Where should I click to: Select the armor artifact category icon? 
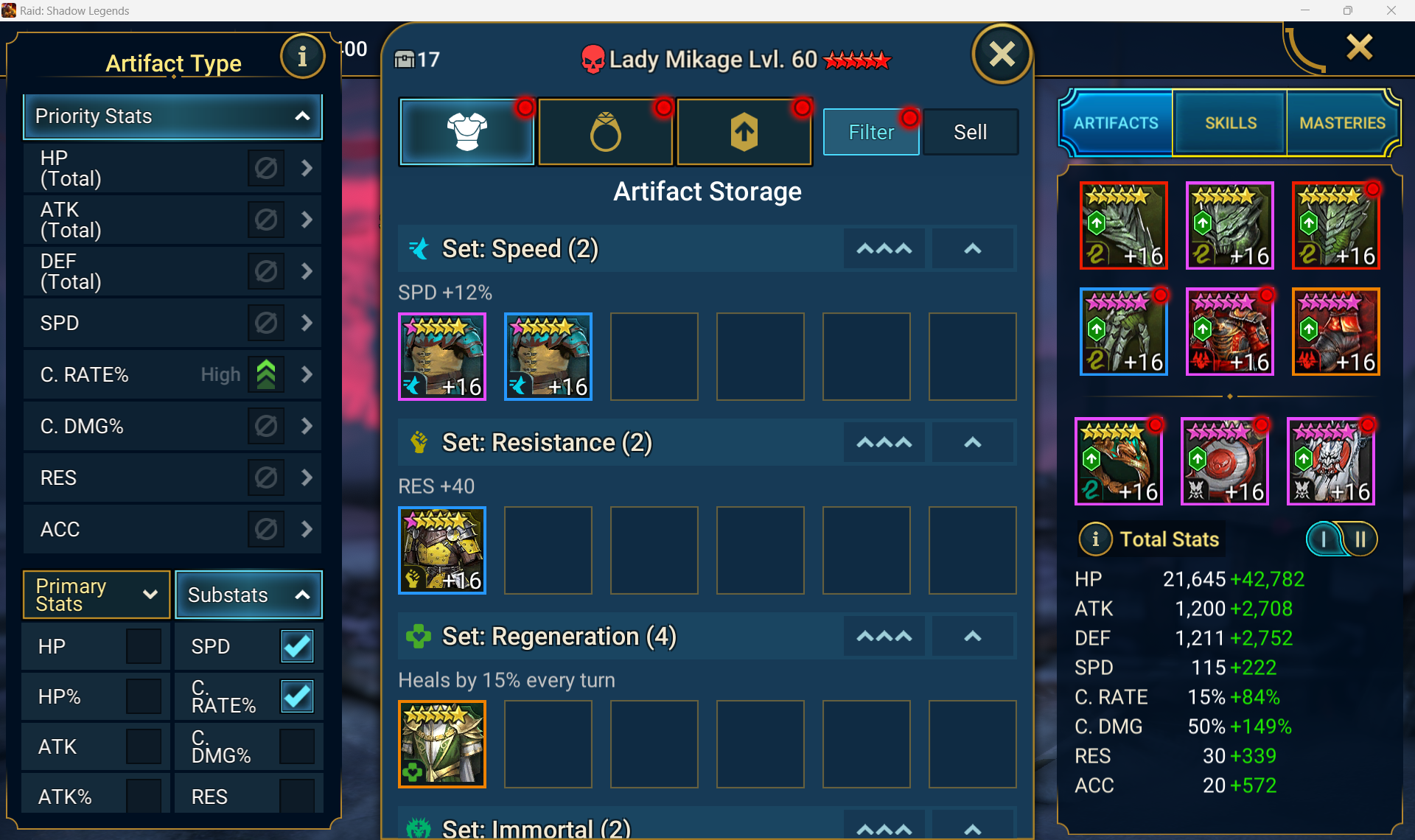coord(467,132)
